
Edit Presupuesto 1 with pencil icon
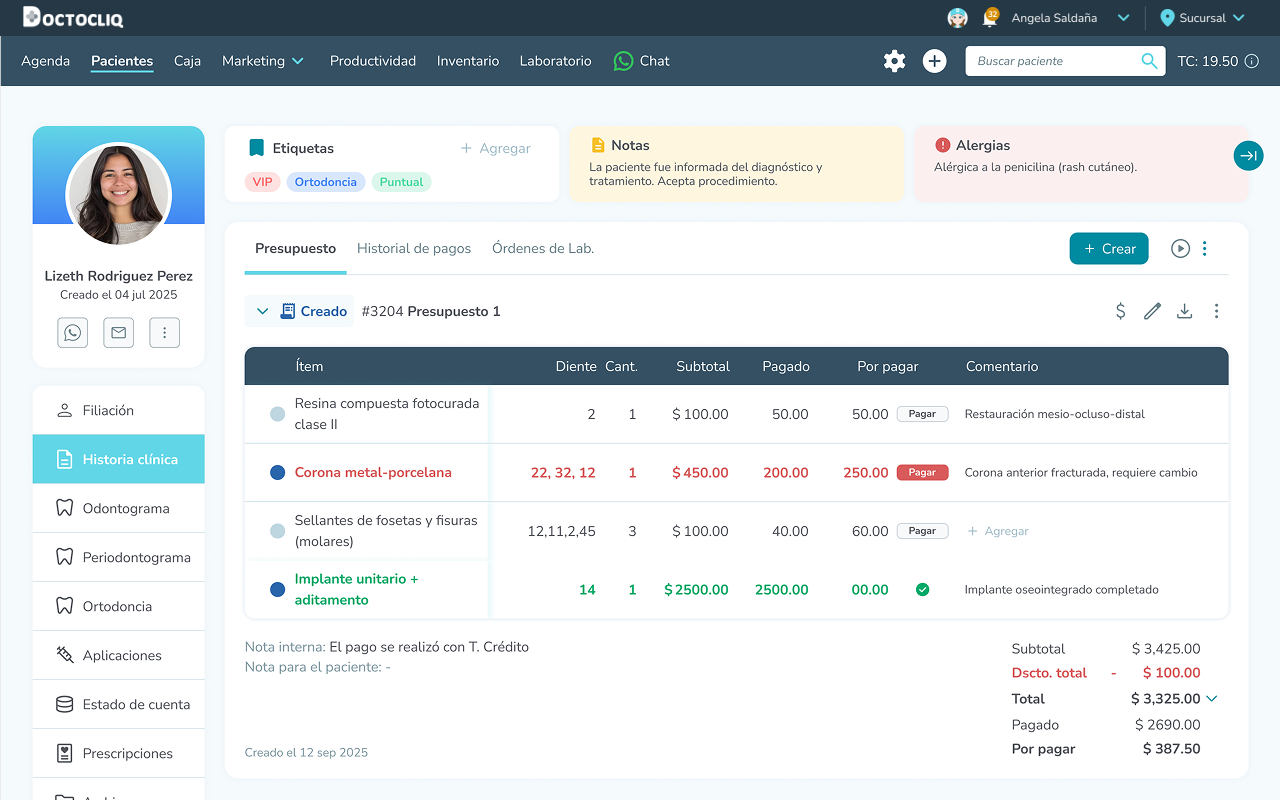point(1153,311)
